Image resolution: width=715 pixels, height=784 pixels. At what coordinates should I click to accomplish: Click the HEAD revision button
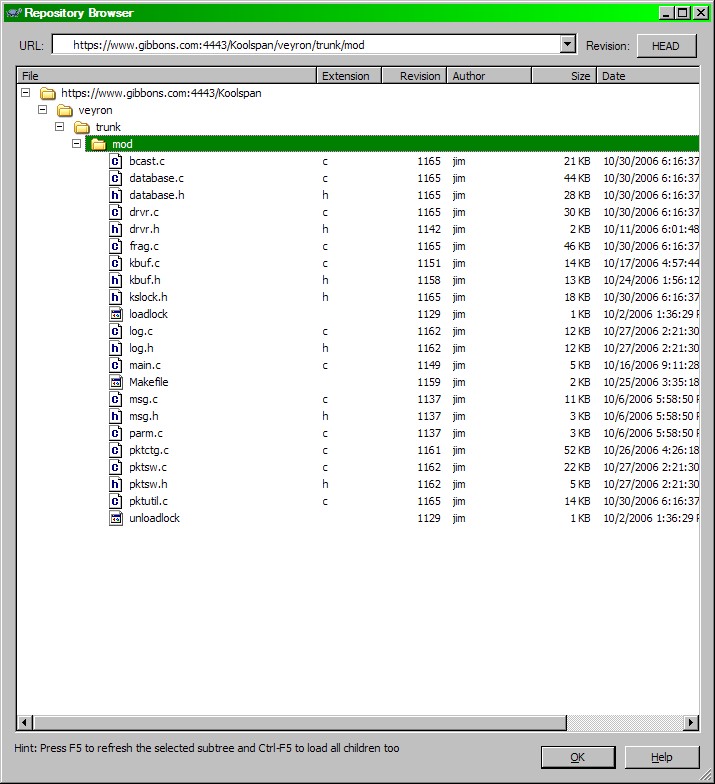(x=666, y=46)
